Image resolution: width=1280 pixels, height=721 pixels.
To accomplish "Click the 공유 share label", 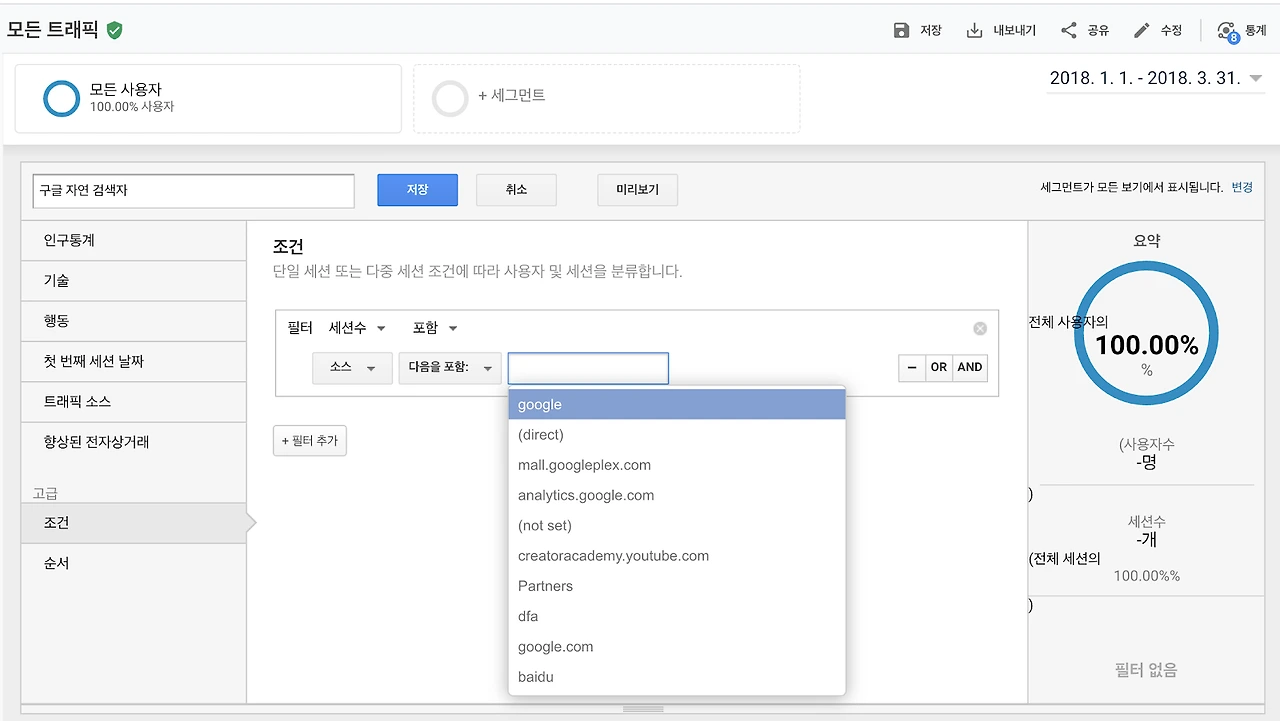I will pyautogui.click(x=1098, y=31).
